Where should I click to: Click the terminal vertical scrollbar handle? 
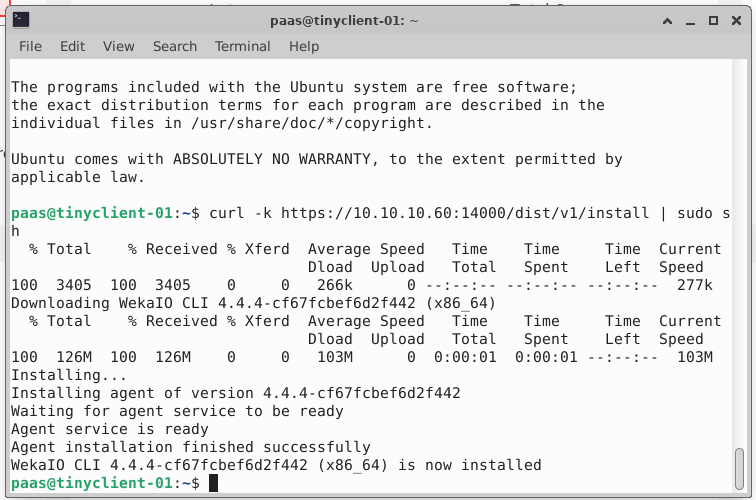[x=739, y=469]
